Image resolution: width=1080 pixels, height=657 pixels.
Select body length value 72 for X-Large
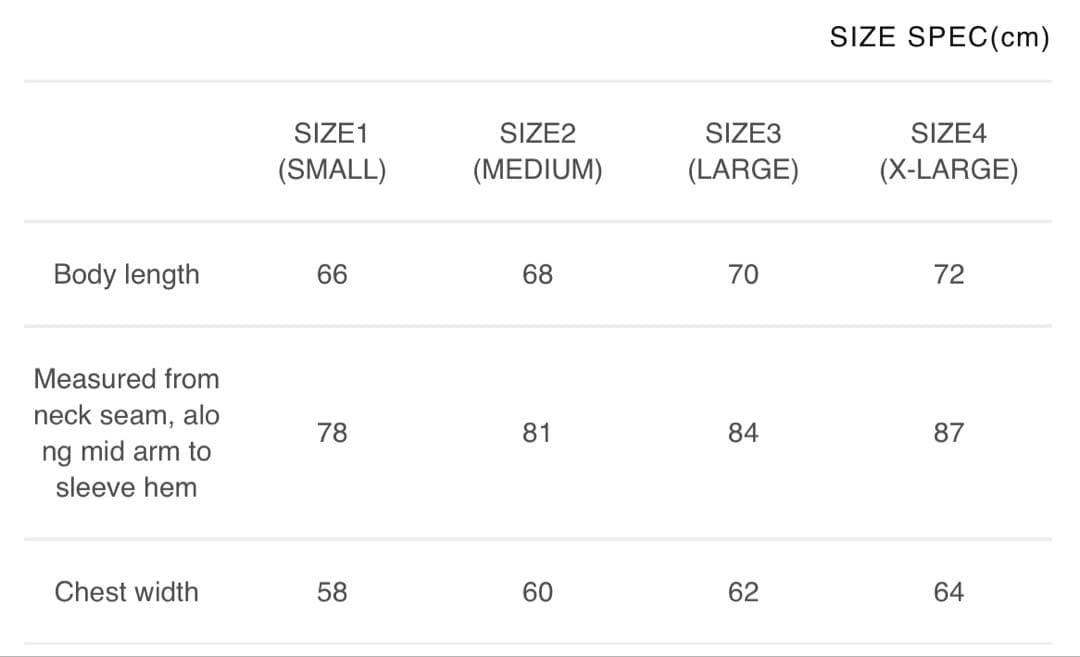pyautogui.click(x=948, y=274)
